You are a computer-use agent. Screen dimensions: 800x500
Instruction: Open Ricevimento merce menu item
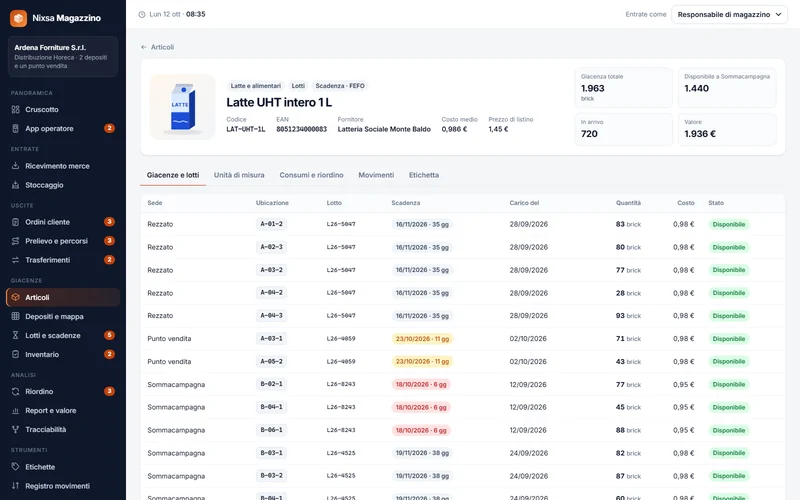63,166
